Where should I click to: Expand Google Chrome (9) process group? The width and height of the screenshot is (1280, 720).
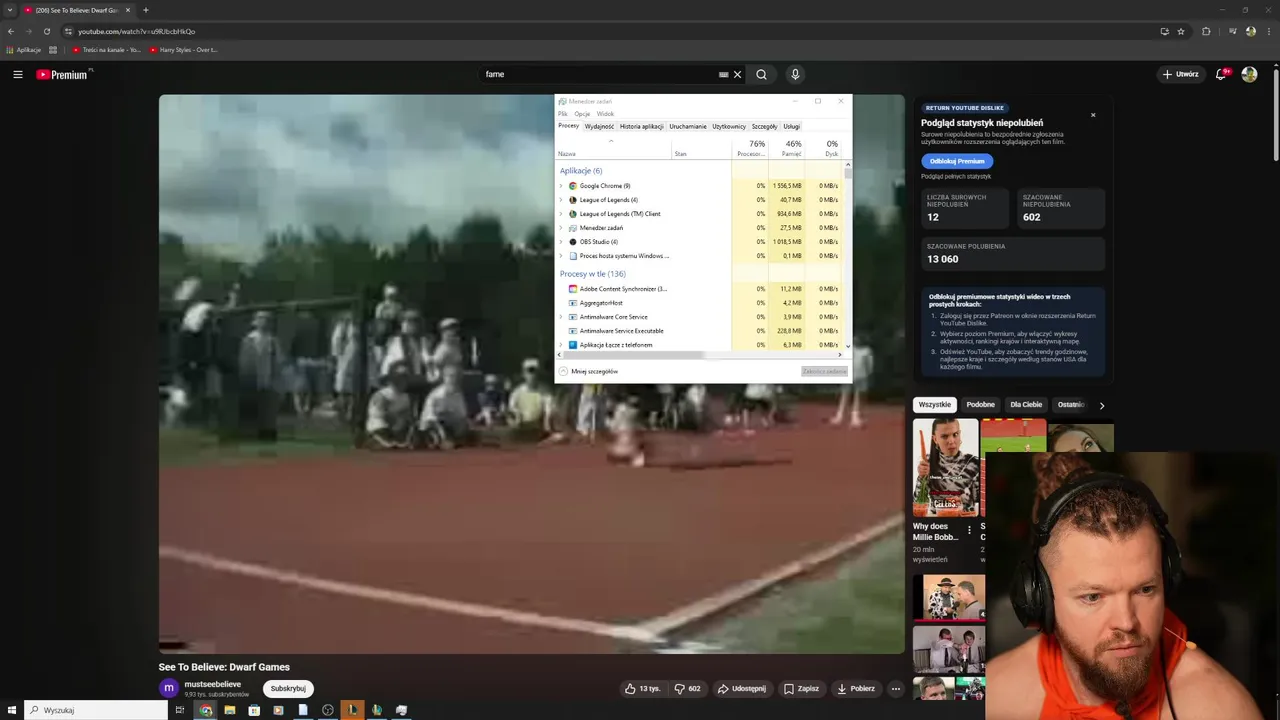point(561,186)
